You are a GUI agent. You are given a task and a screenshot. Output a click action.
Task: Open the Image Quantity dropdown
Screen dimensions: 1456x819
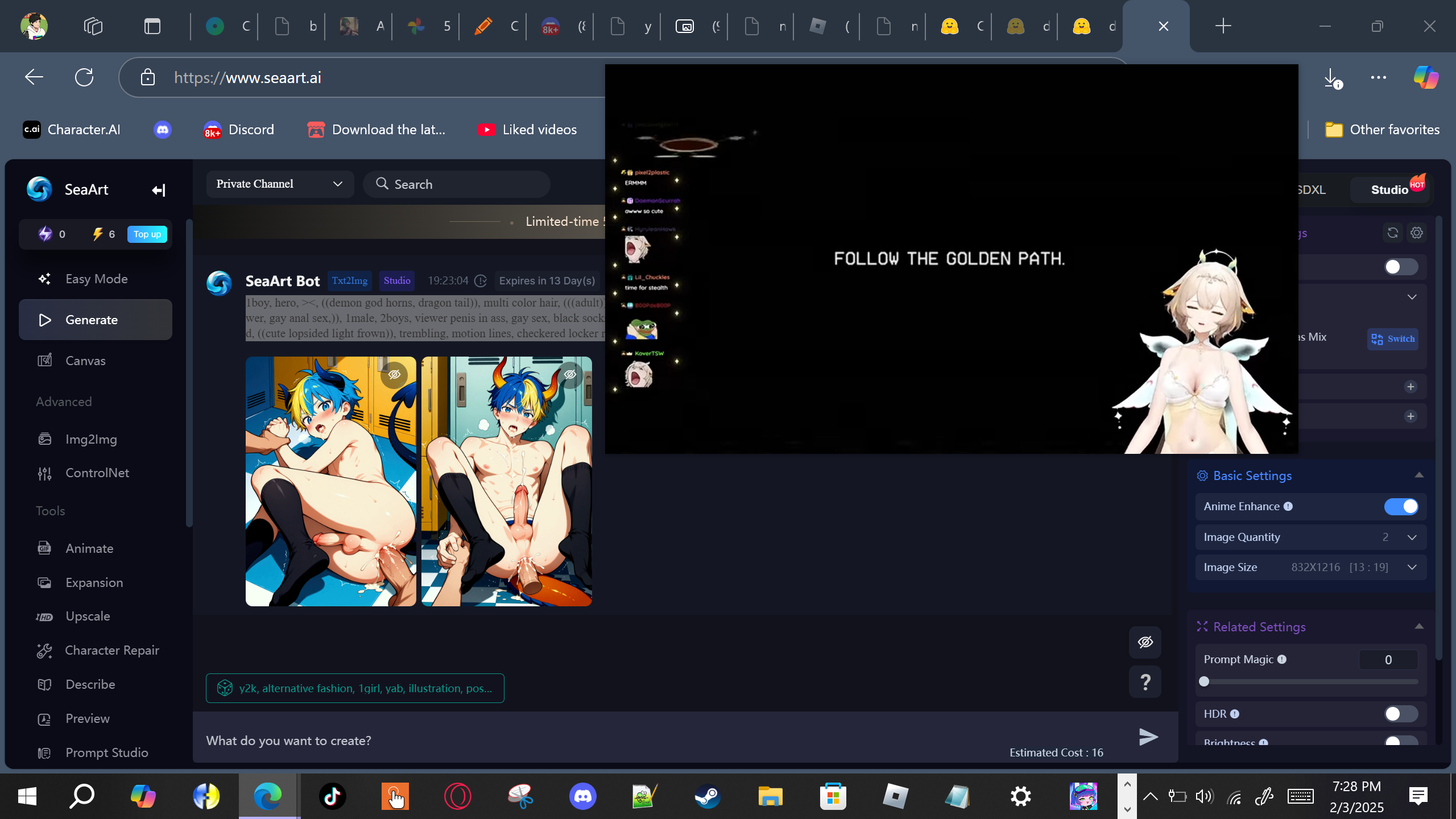[x=1311, y=537]
